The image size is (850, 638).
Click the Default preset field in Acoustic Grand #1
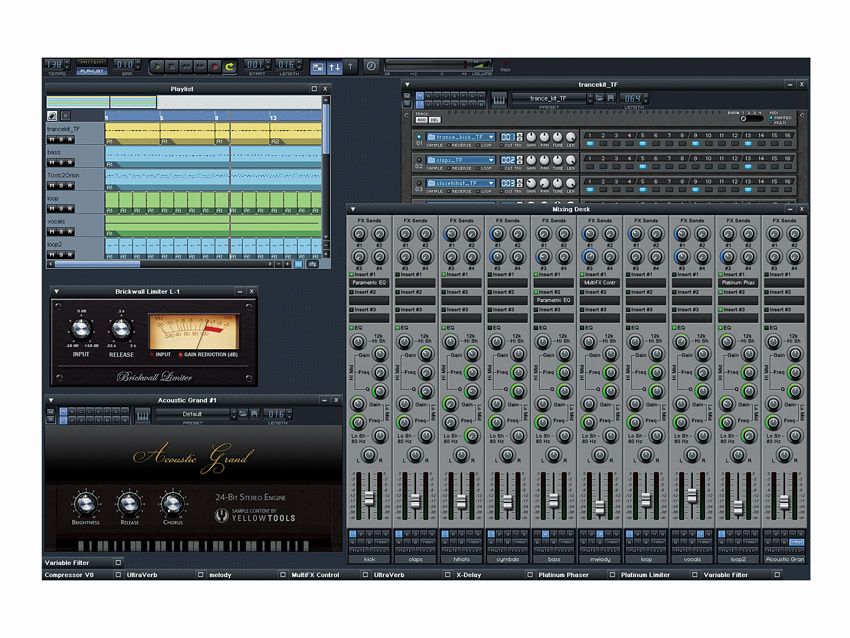[192, 414]
